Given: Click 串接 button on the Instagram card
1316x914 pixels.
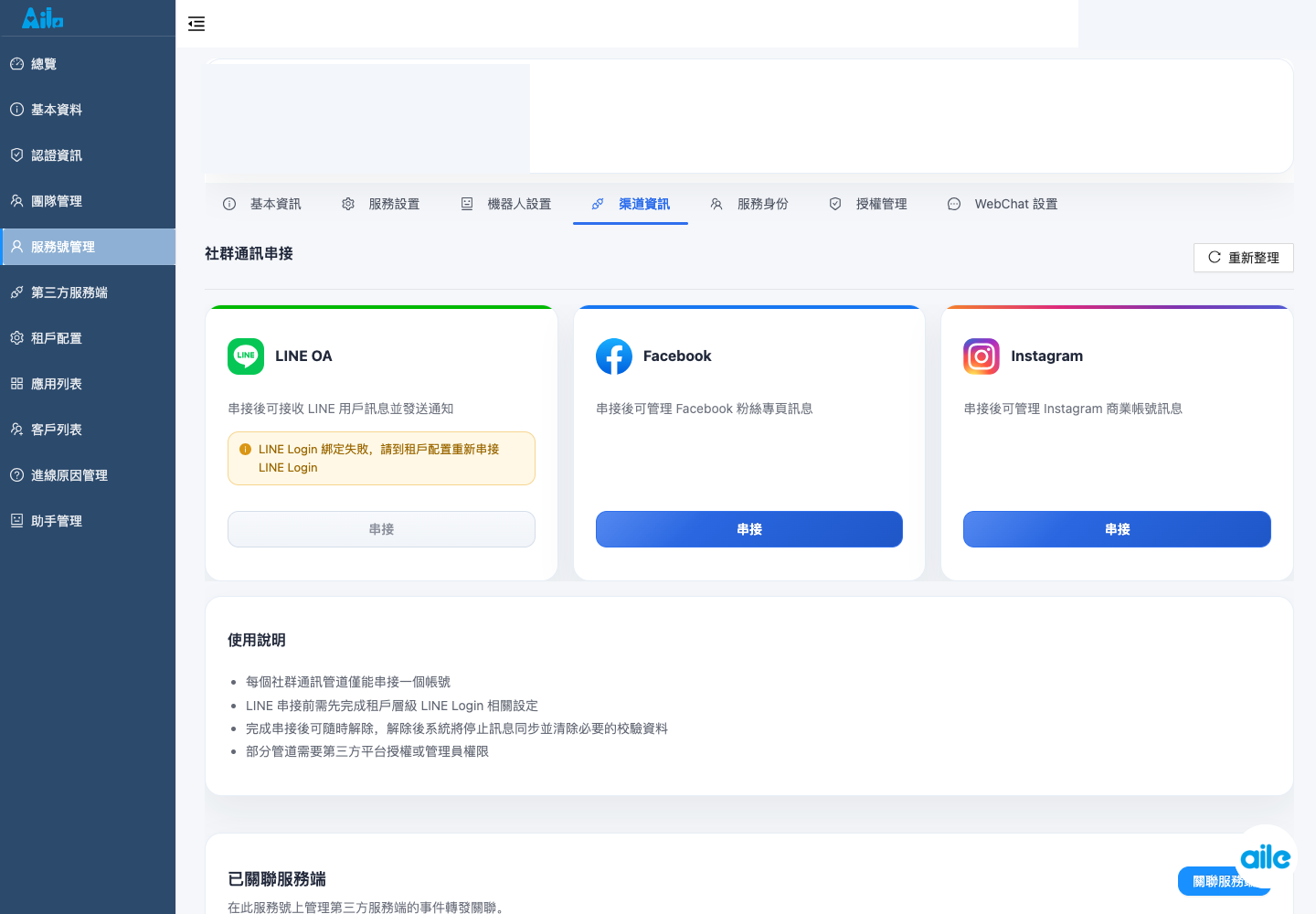Looking at the screenshot, I should [x=1117, y=529].
